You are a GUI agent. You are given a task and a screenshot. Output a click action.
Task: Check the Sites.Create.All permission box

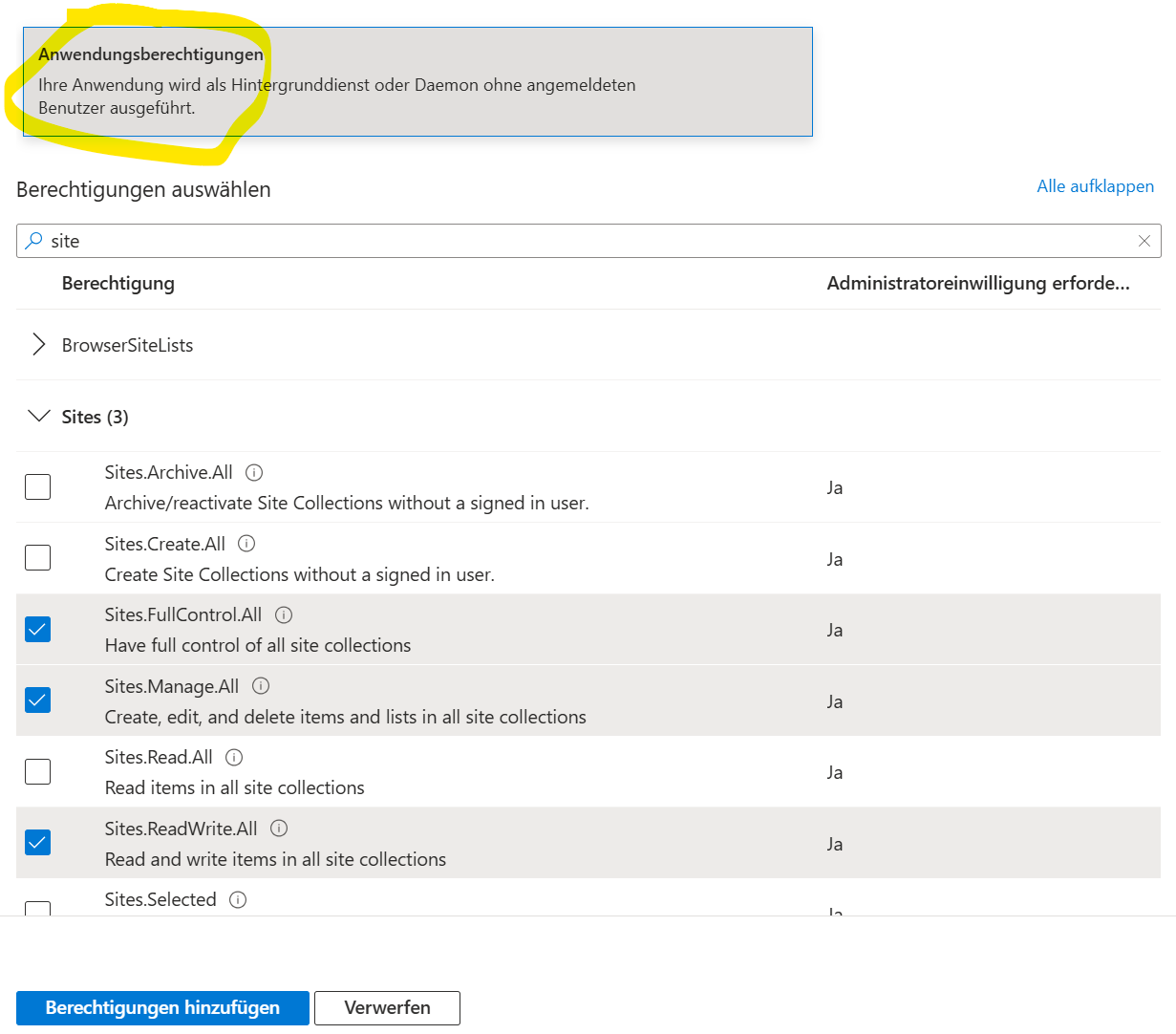(38, 558)
